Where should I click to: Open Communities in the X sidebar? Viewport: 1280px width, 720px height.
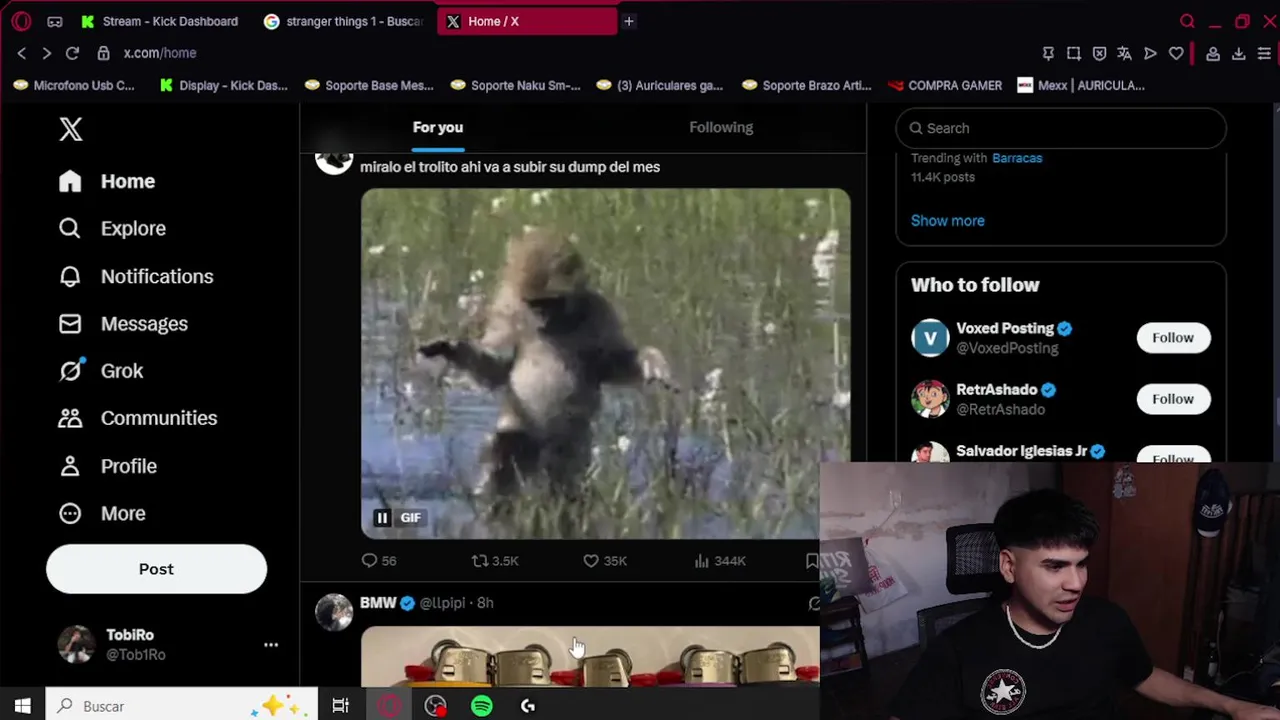click(138, 418)
